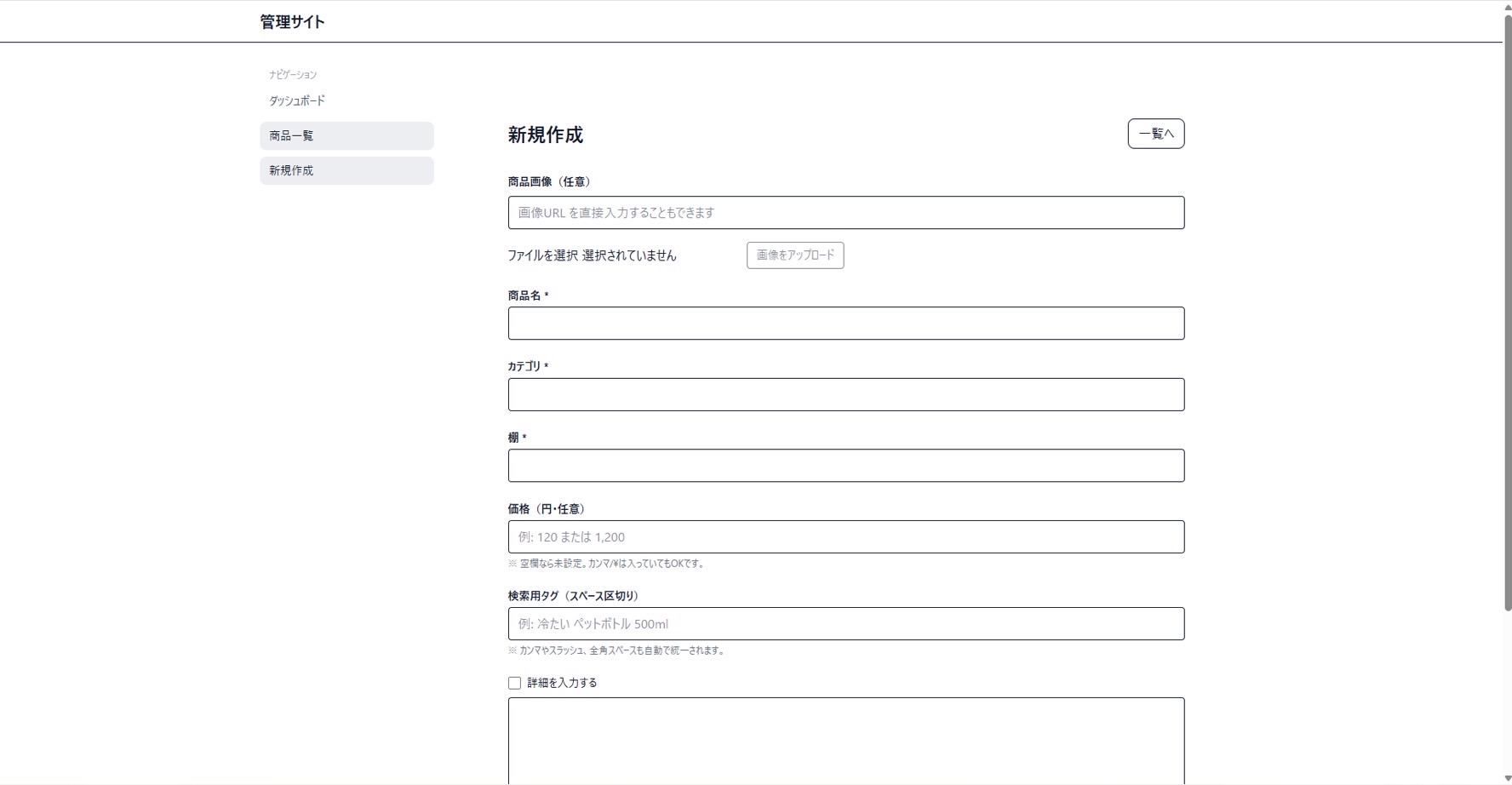Focus the 画像URL input field
This screenshot has height=785, width=1512.
(x=845, y=213)
